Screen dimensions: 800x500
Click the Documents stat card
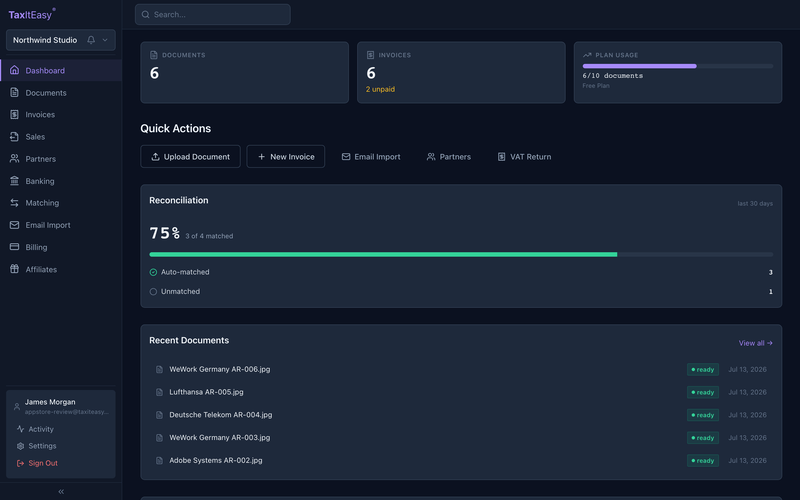244,72
